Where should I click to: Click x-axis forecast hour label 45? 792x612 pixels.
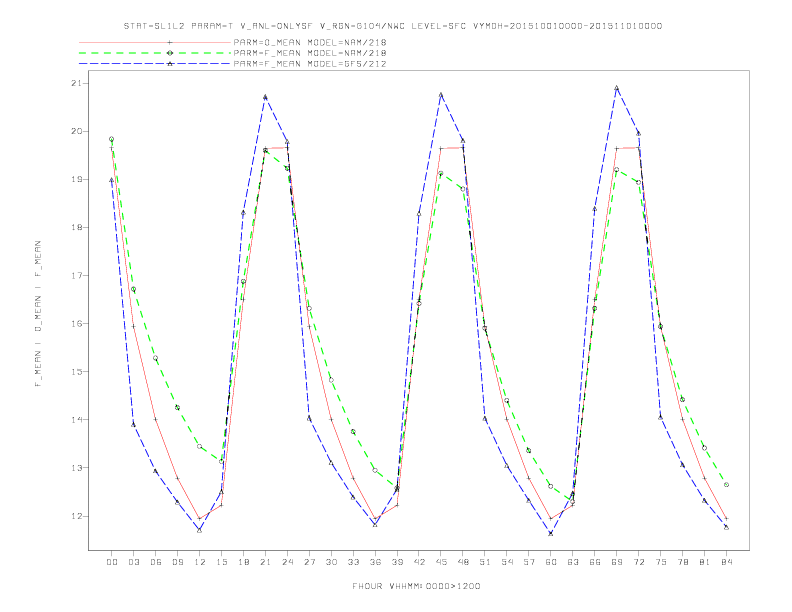point(441,562)
